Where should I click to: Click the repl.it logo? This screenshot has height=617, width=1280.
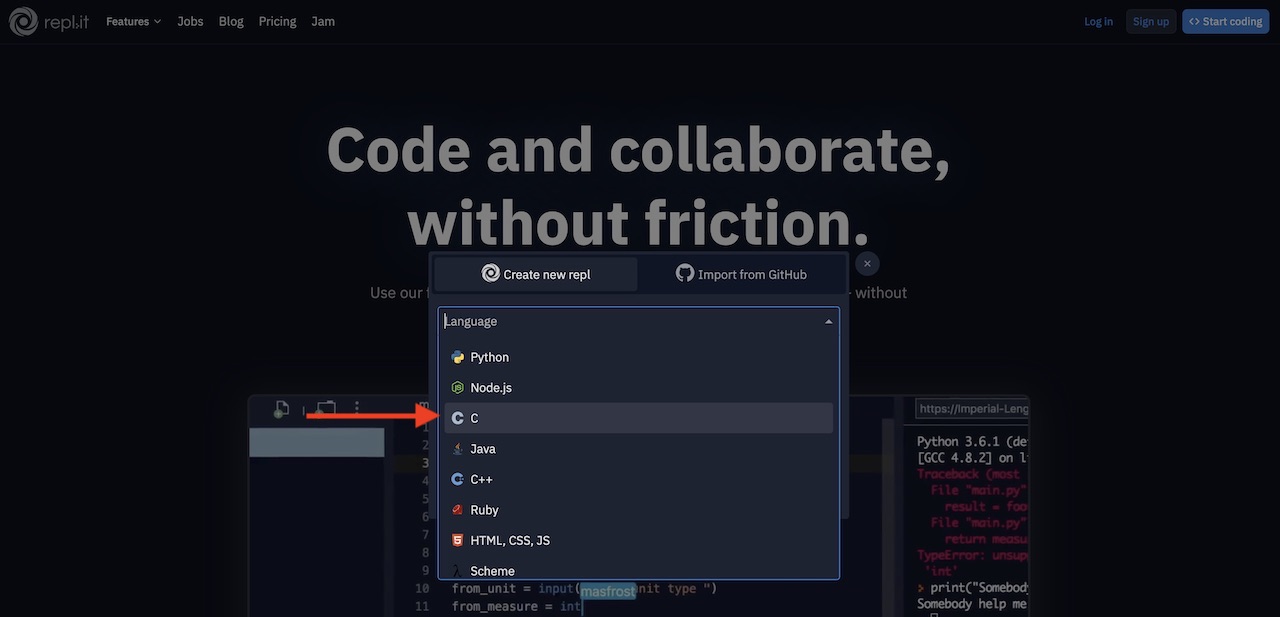(49, 21)
